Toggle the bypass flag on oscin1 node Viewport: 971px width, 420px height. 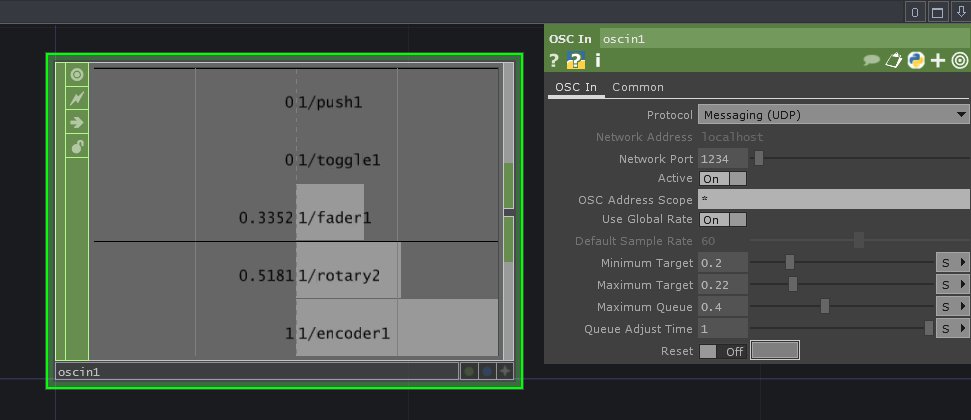pyautogui.click(x=76, y=98)
